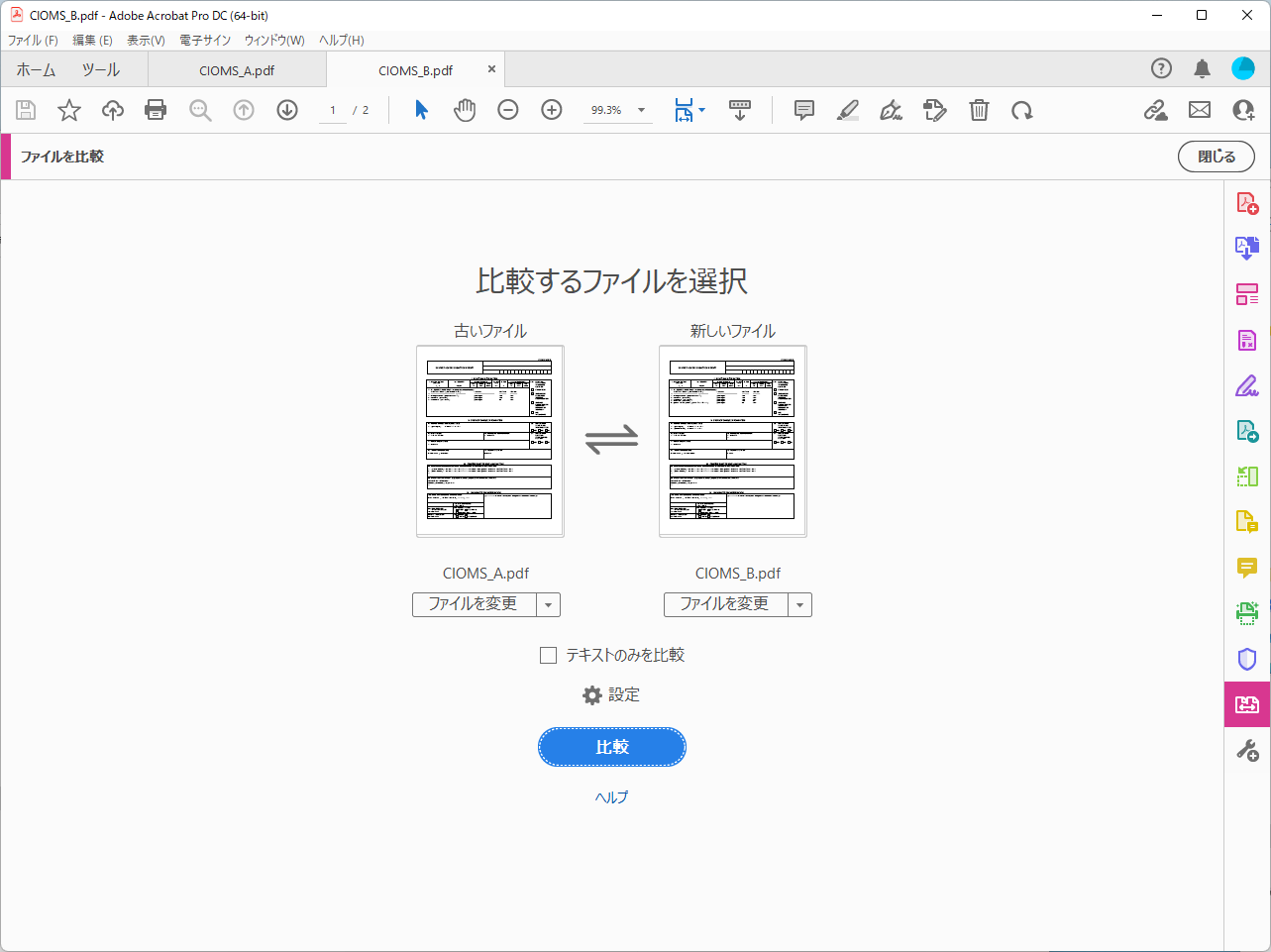The height and width of the screenshot is (952, 1271).
Task: Expand the dropdown arrow under CIOMS_A.pdf
Action: coord(548,604)
